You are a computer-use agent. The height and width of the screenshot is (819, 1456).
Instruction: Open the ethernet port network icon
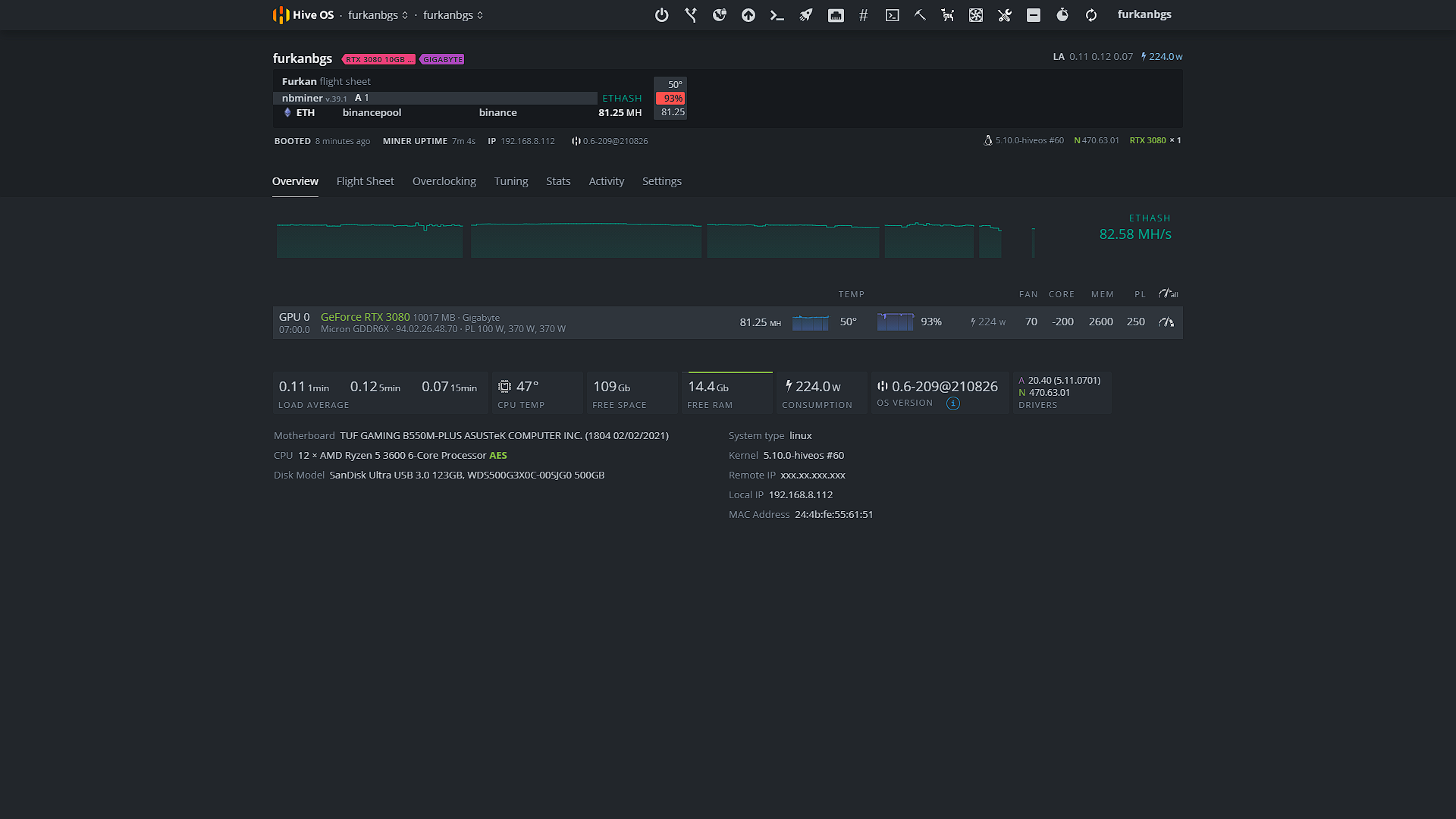pos(836,15)
